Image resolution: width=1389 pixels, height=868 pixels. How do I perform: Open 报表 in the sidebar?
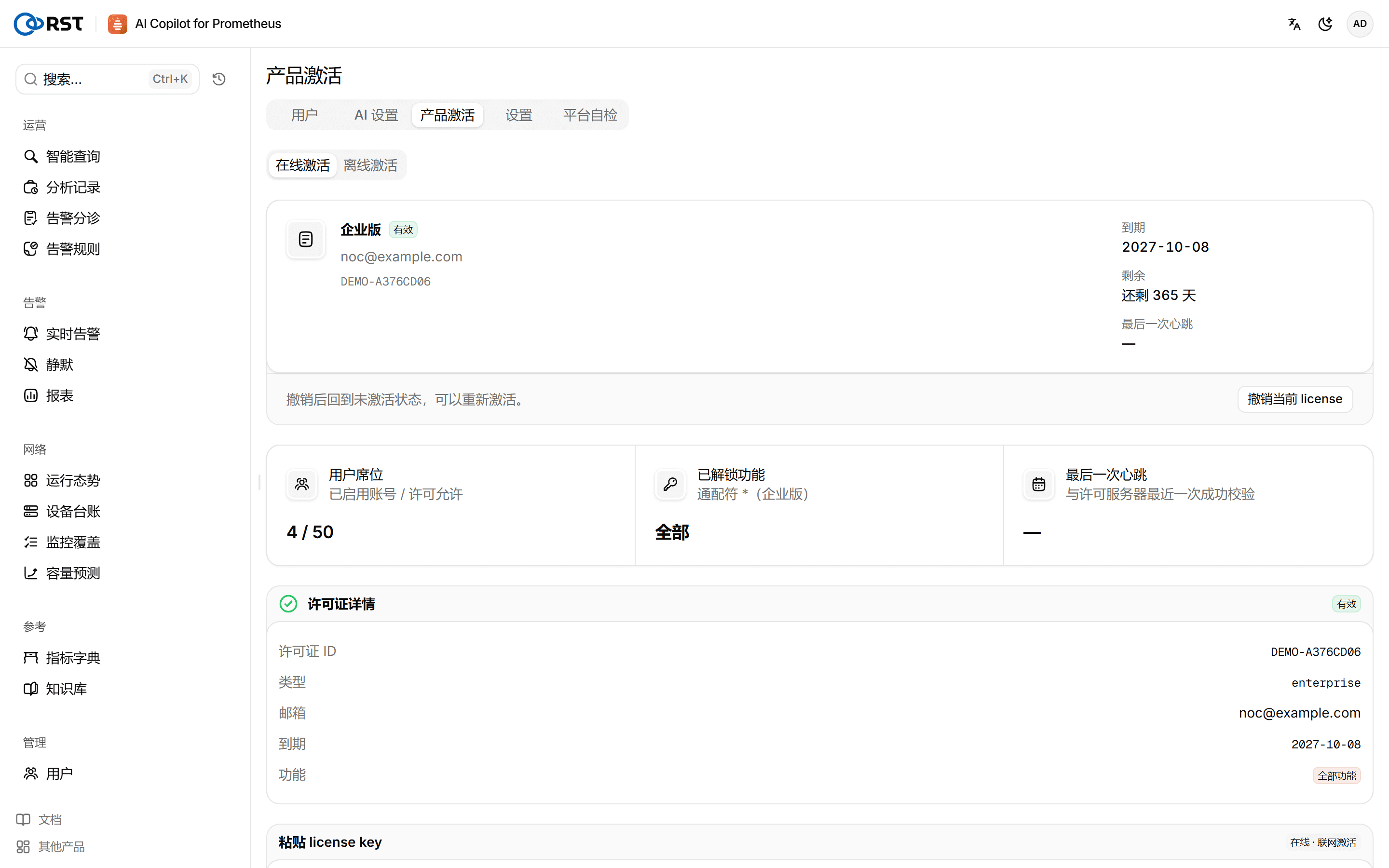(49, 395)
